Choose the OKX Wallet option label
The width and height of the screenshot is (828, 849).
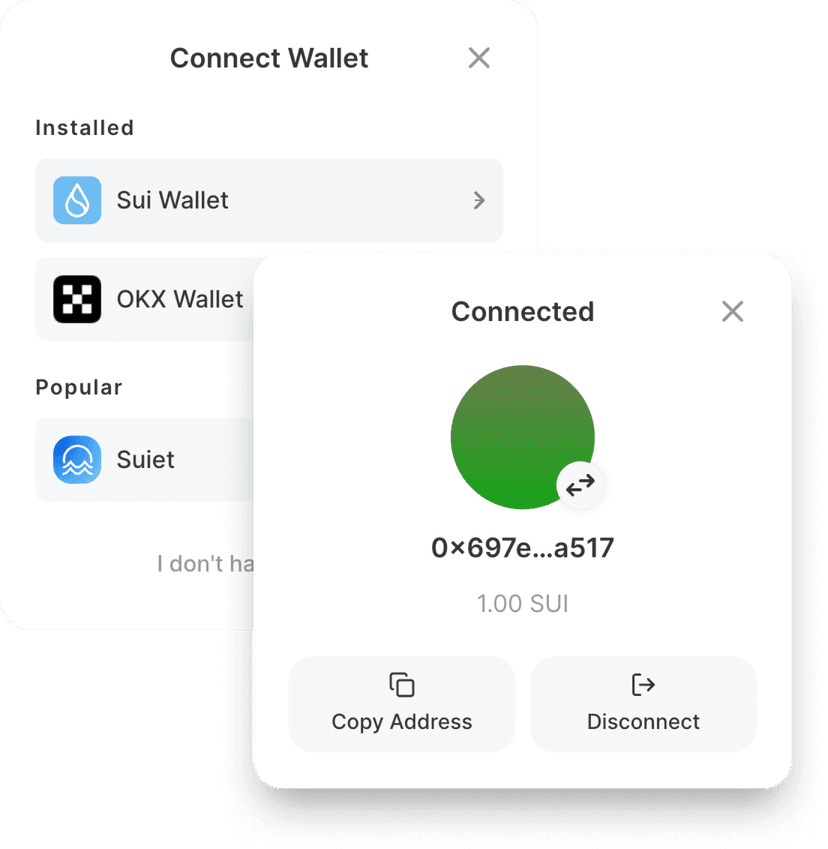(x=180, y=299)
